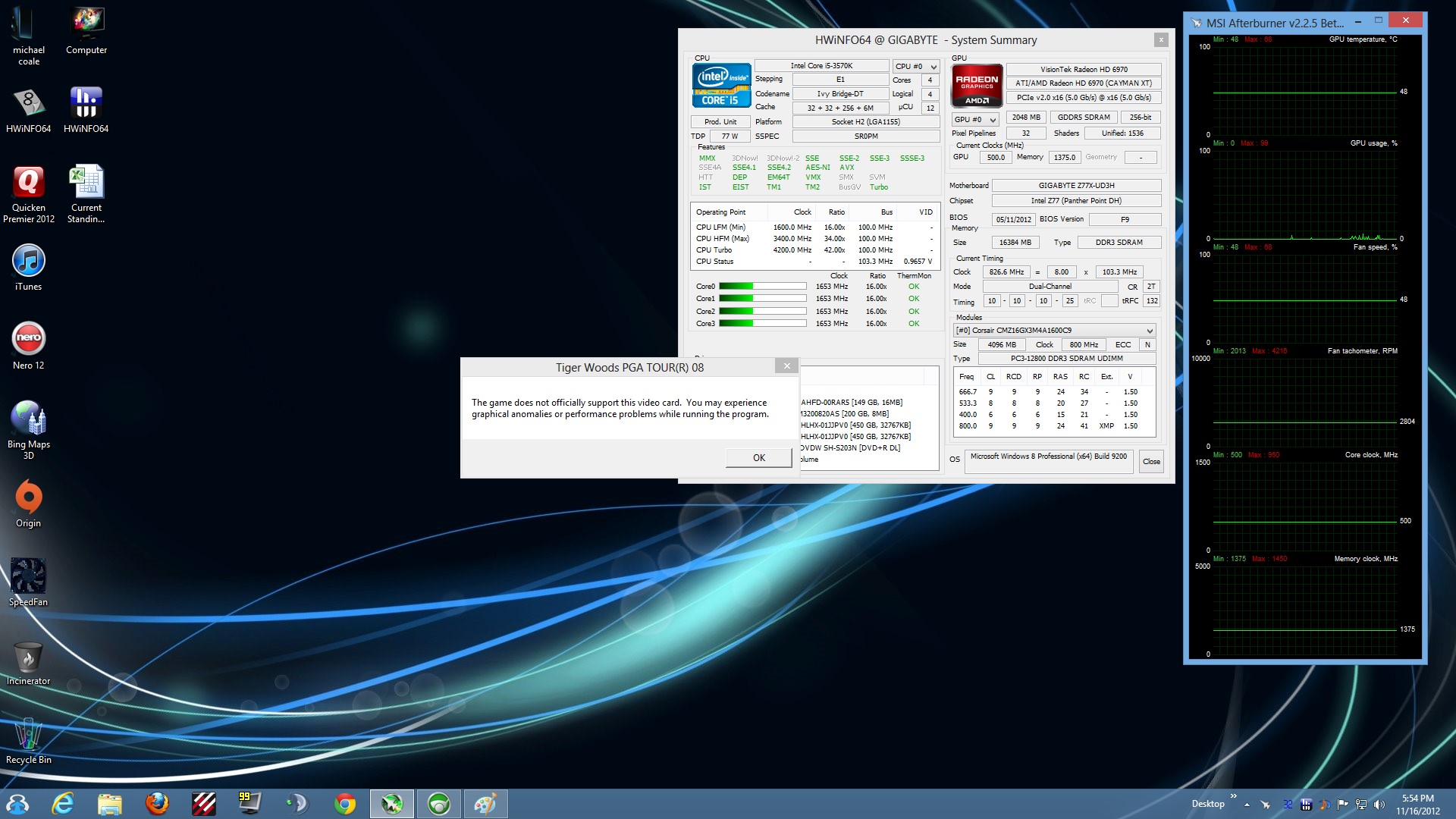
Task: Select the blue HWiNFO64 desktop shortcut
Action: tap(86, 109)
